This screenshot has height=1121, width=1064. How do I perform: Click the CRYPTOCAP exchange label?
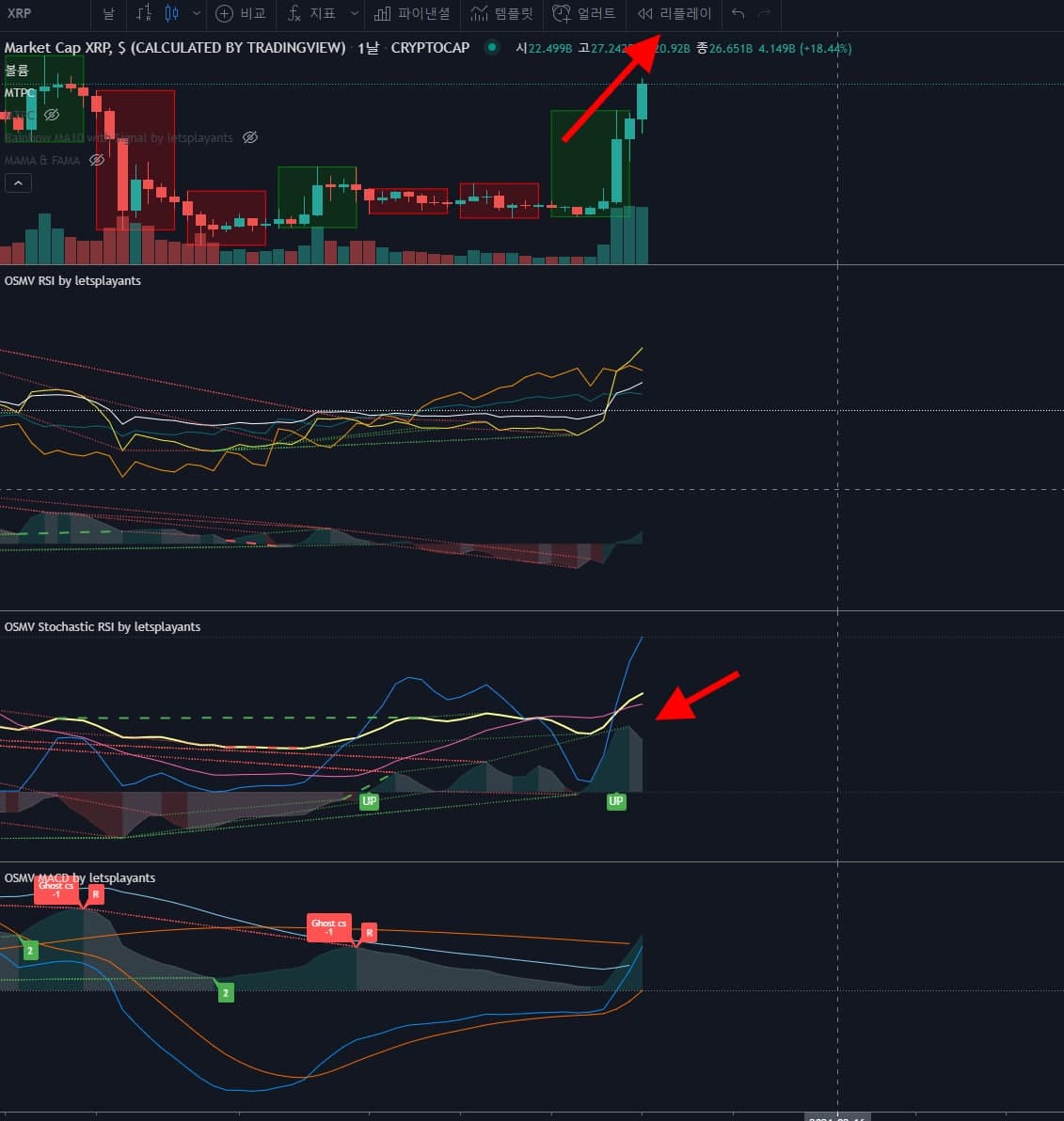(x=430, y=48)
